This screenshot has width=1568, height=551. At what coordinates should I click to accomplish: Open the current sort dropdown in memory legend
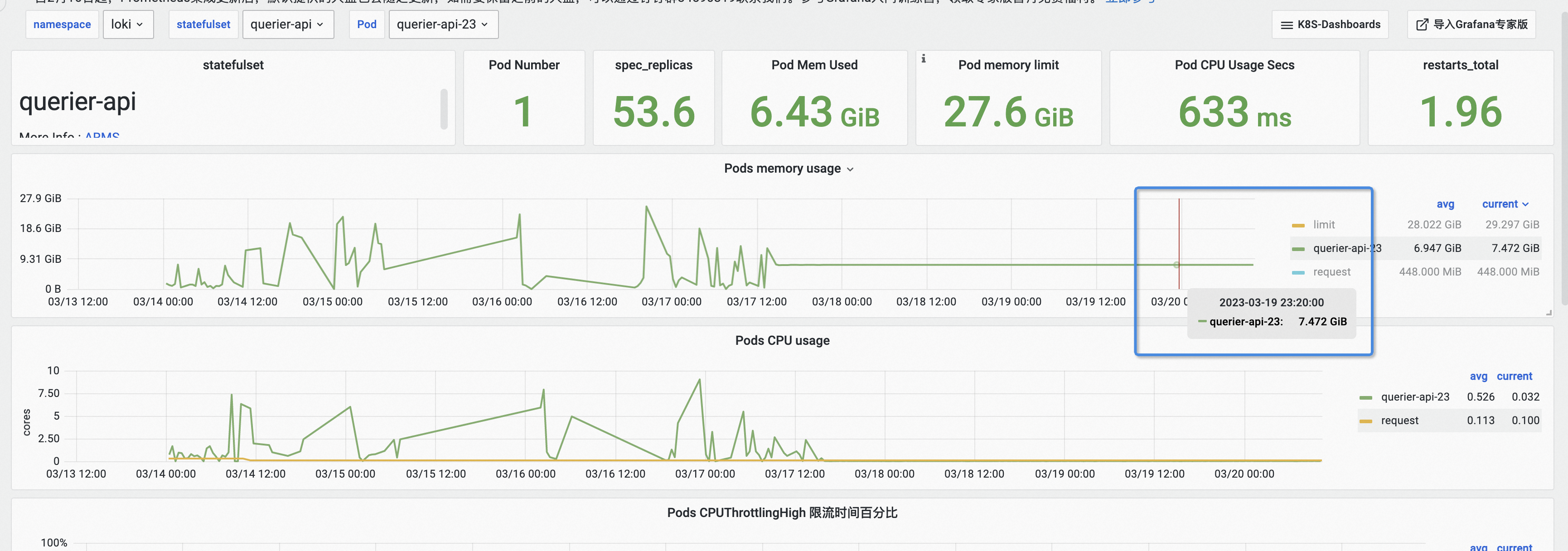[x=1505, y=204]
